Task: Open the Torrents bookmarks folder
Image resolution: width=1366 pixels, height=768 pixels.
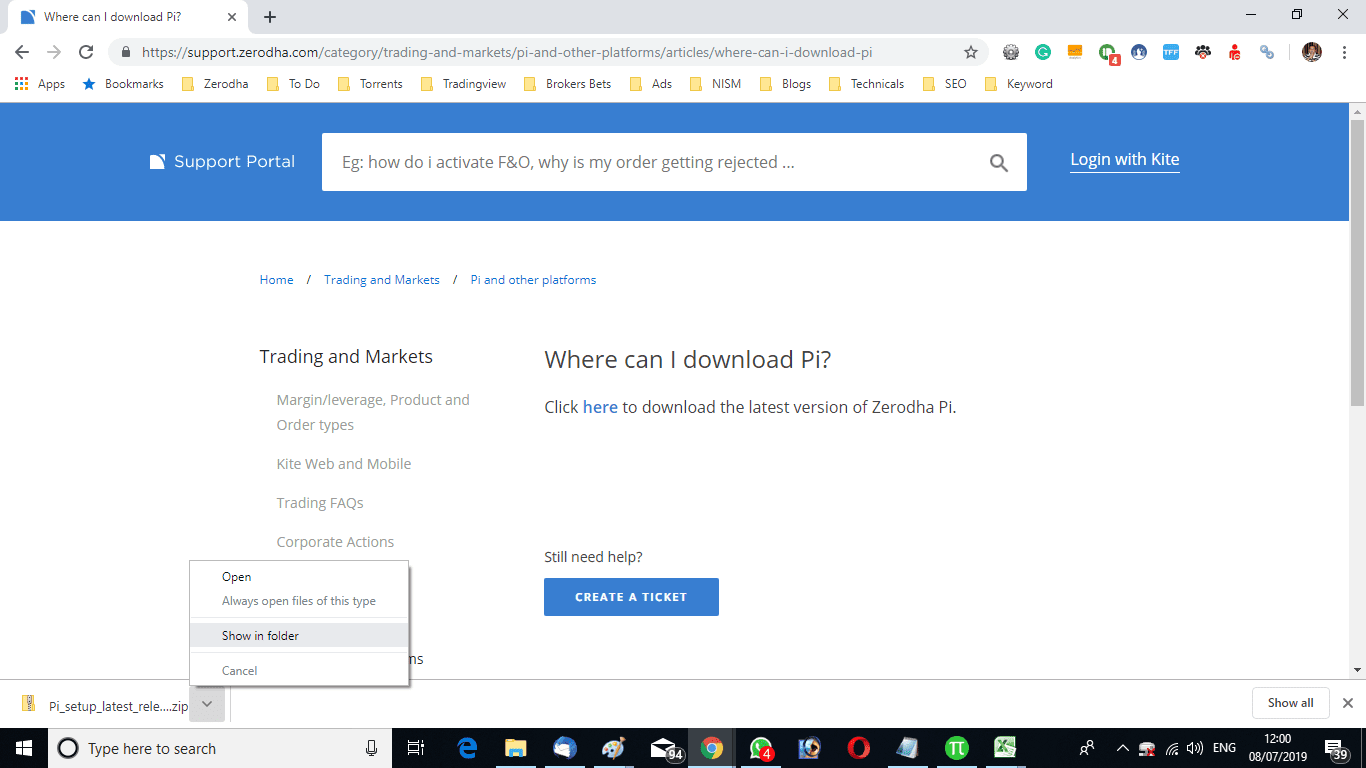Action: point(370,84)
